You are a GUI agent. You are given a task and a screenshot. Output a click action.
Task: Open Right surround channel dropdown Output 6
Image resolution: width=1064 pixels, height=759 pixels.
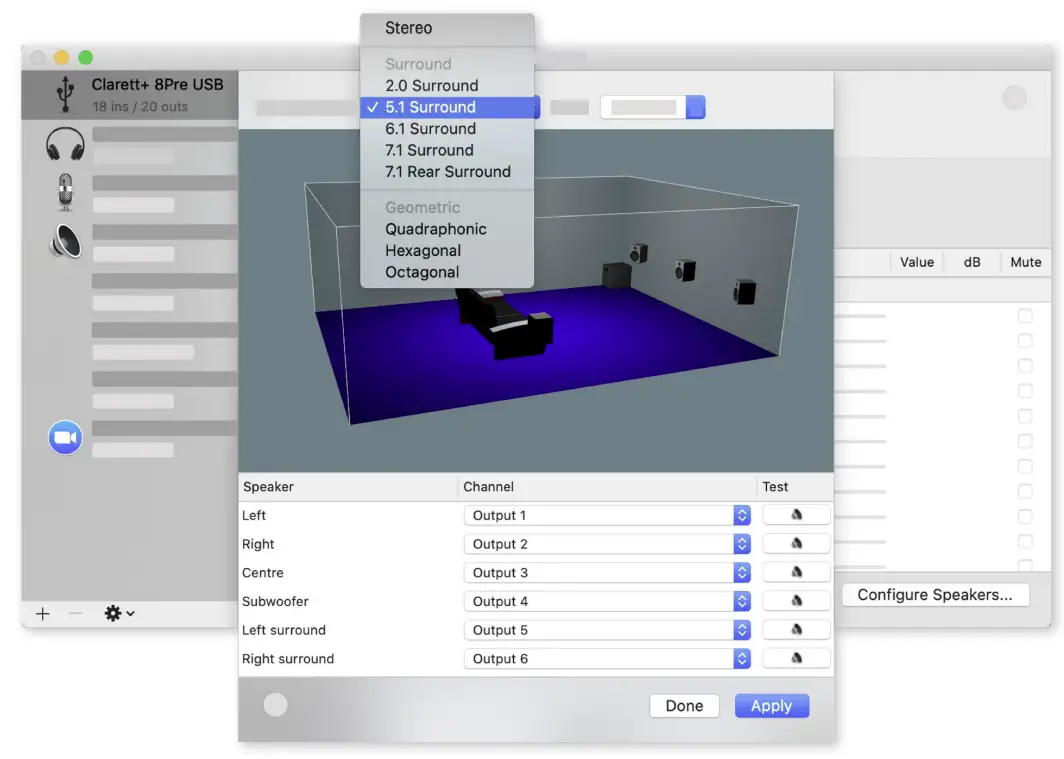607,659
